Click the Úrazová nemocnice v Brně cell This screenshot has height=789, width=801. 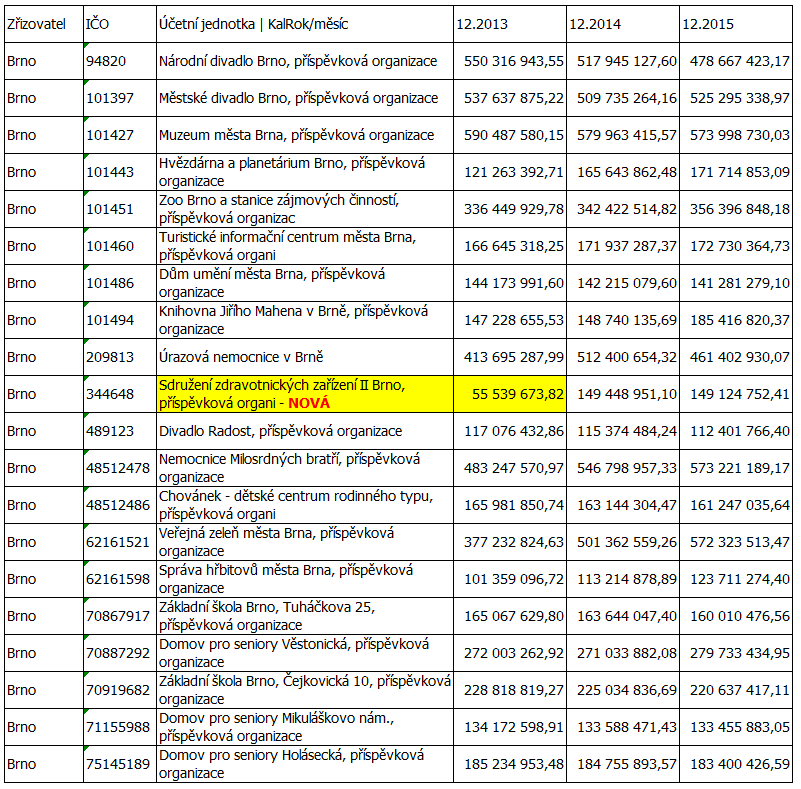tap(305, 357)
